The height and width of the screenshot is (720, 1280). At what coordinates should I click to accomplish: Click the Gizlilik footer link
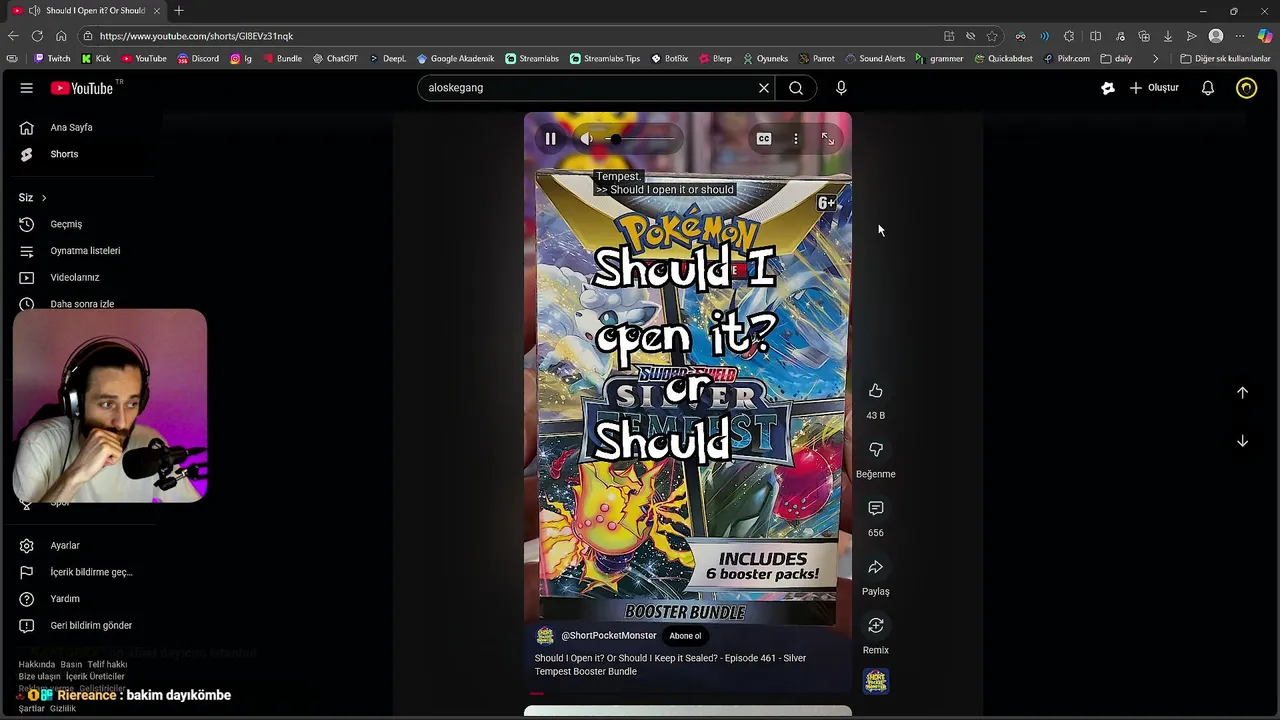click(x=63, y=708)
